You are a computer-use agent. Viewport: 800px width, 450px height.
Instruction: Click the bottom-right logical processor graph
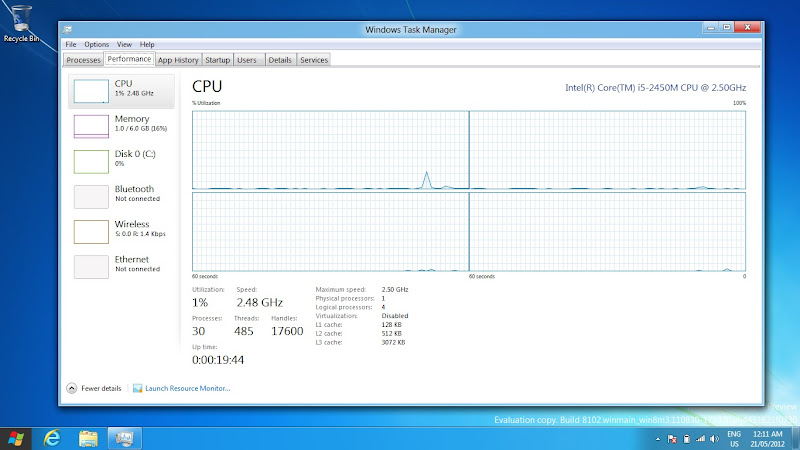[x=607, y=232]
